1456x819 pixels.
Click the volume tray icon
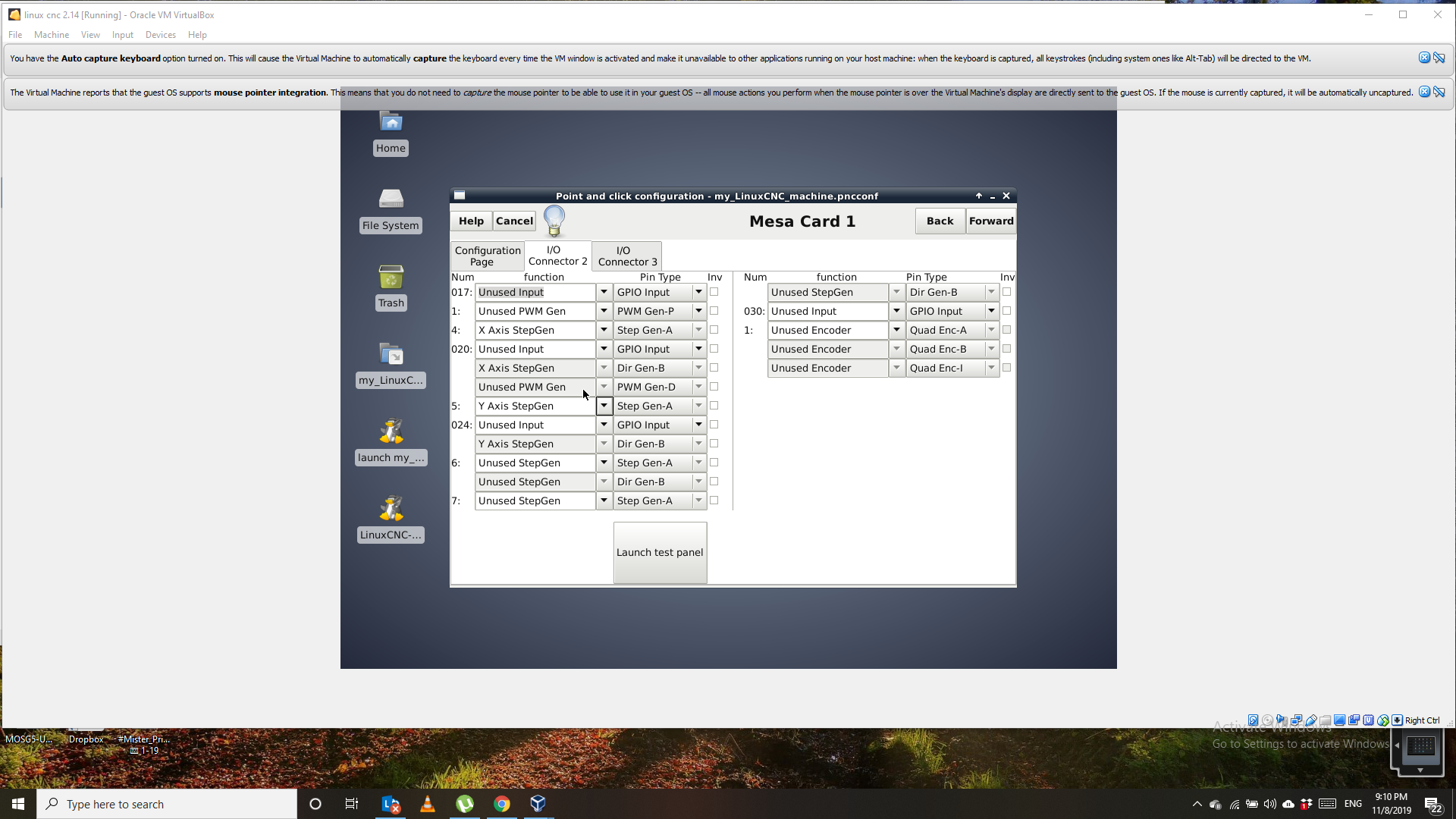tap(1269, 804)
